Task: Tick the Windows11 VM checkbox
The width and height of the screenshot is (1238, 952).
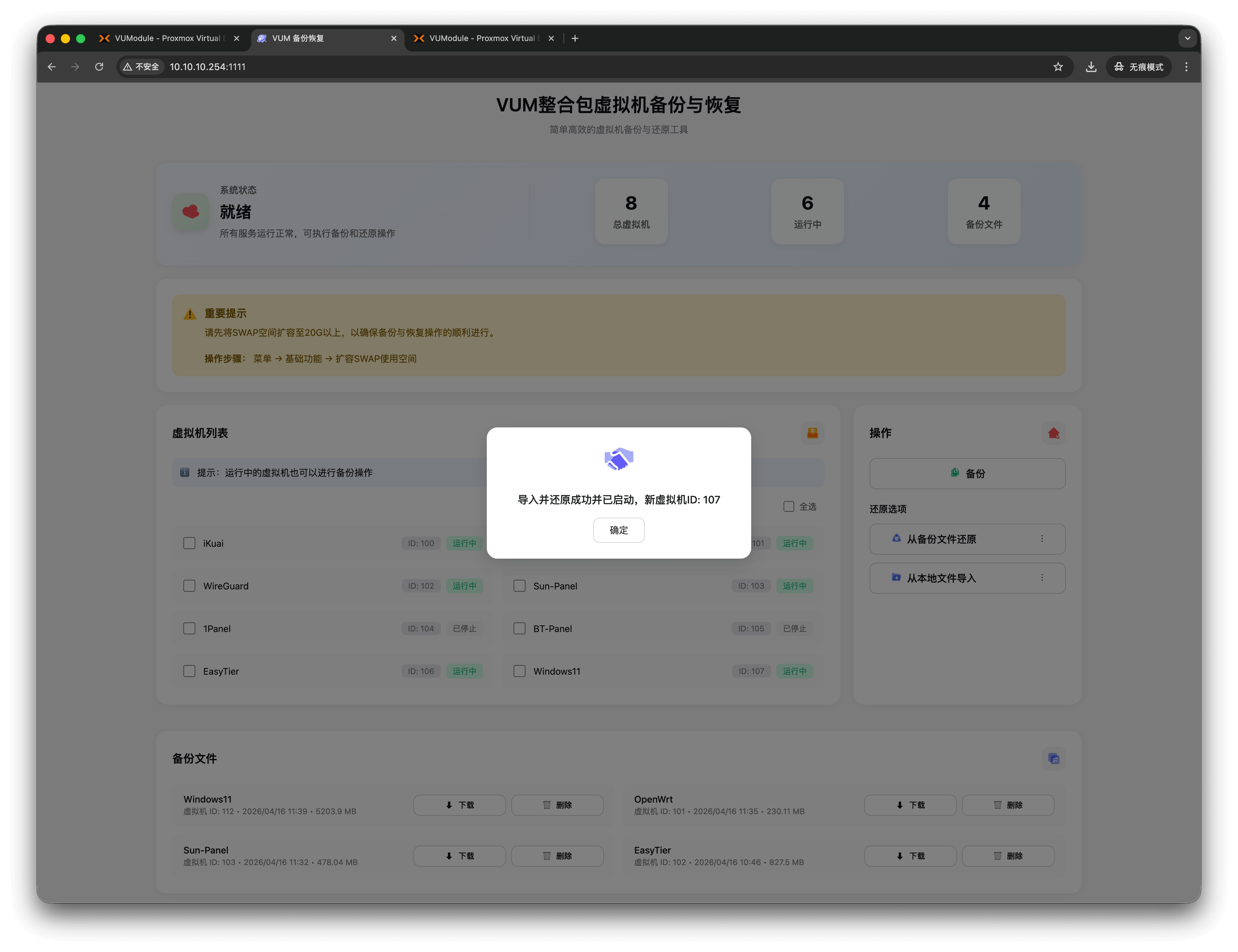Action: pos(519,671)
